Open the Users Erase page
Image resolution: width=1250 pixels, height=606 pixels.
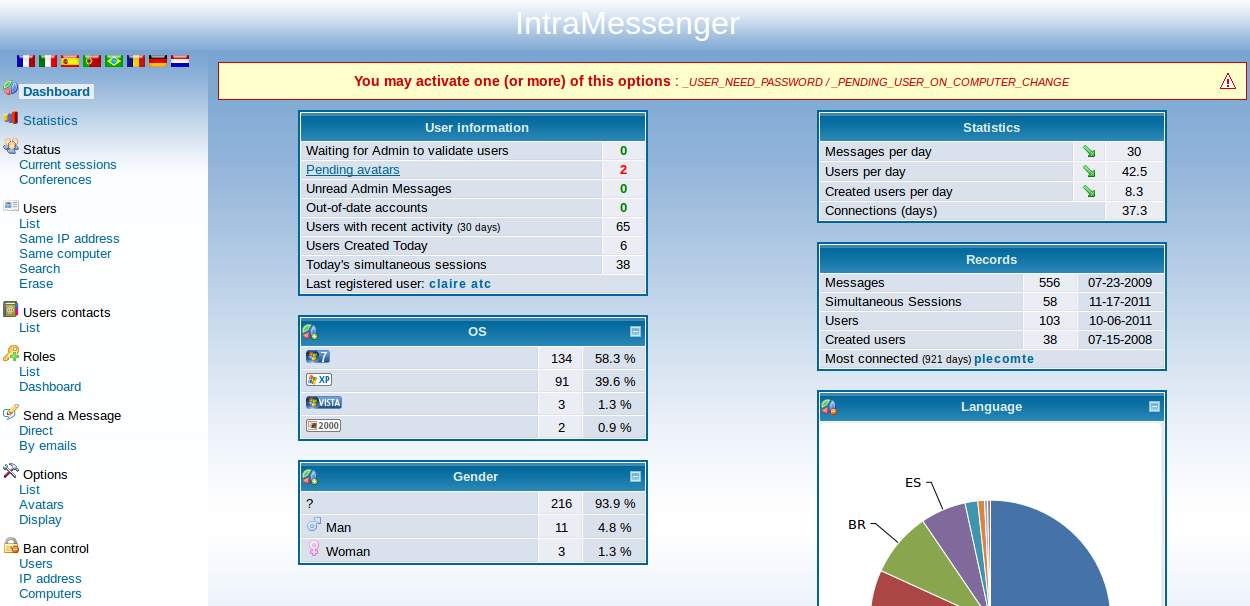click(x=36, y=284)
